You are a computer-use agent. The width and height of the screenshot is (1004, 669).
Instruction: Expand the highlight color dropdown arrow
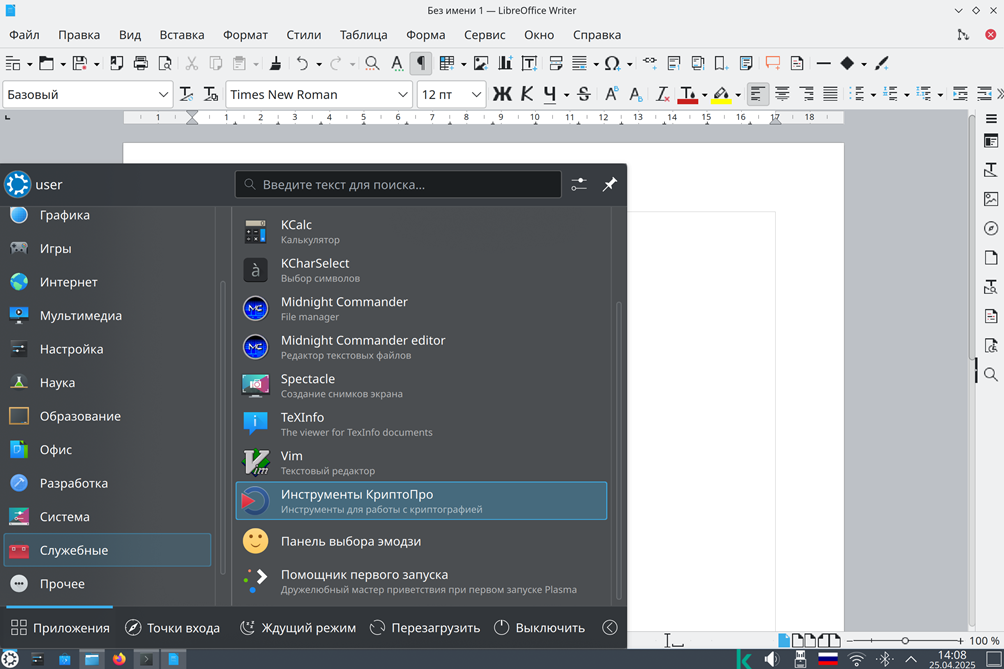[x=738, y=95]
